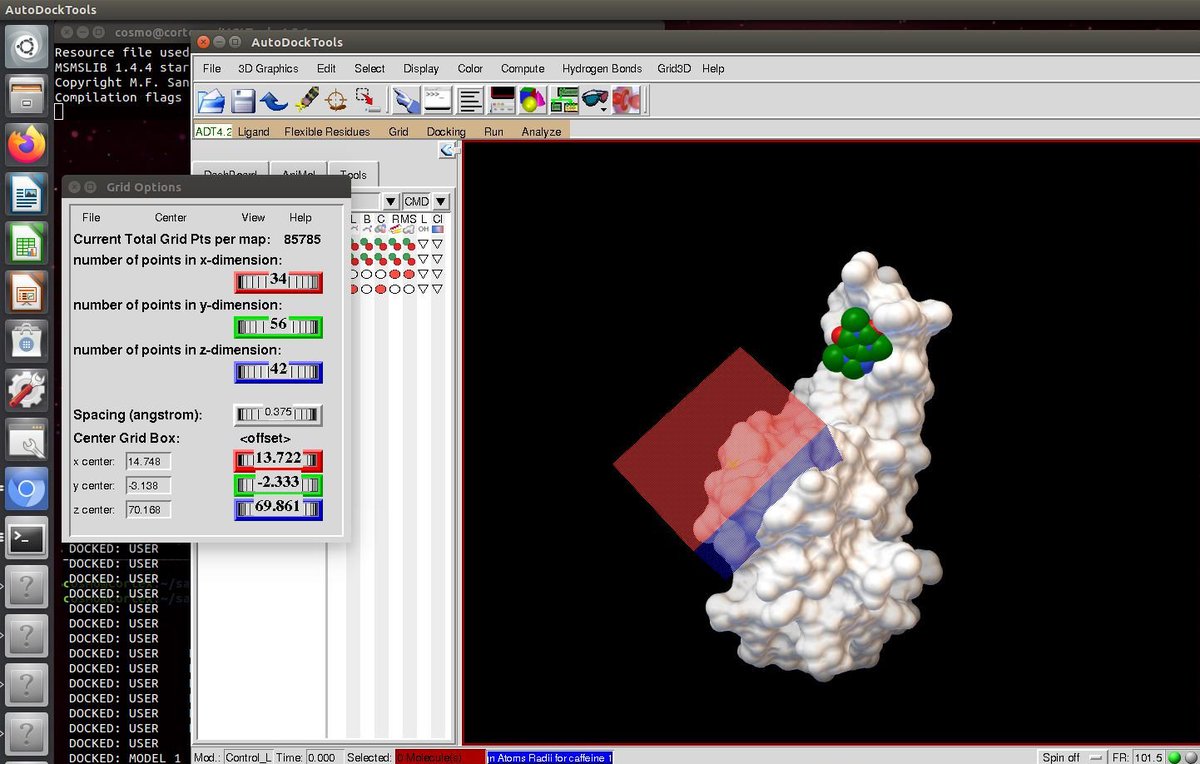
Task: Toggle bottom row's C column red oval
Action: tap(381, 289)
